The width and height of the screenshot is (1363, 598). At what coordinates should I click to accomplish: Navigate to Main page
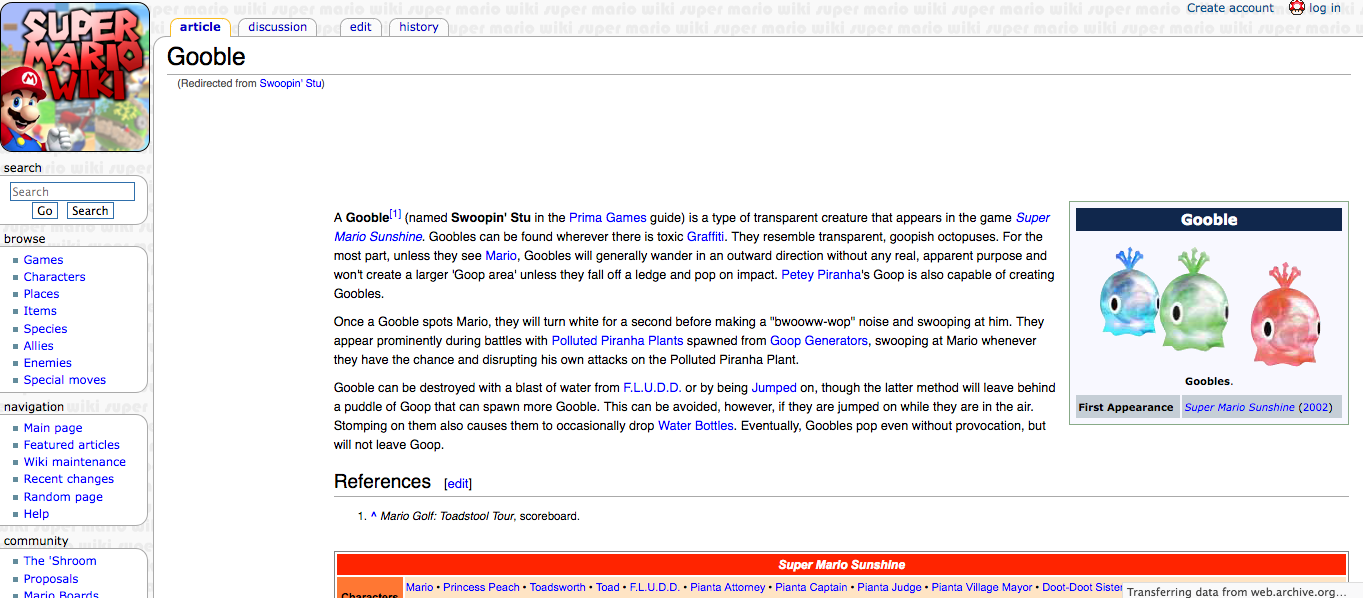[53, 428]
